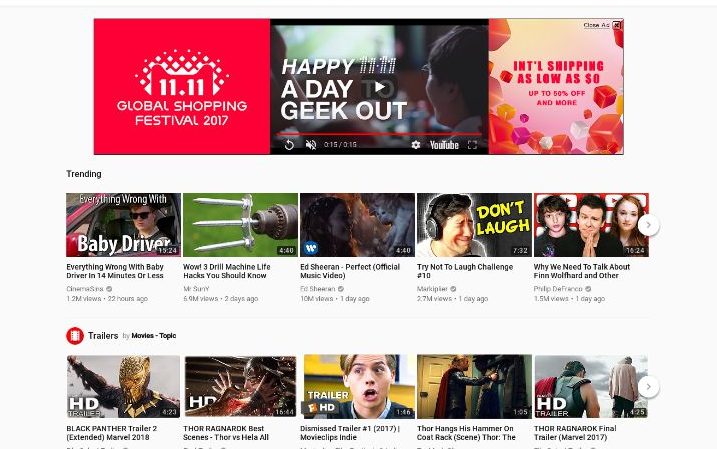717x449 pixels.
Task: Click title BLACK PANTHER Trailer 2 (Extended)
Action: [x=112, y=433]
